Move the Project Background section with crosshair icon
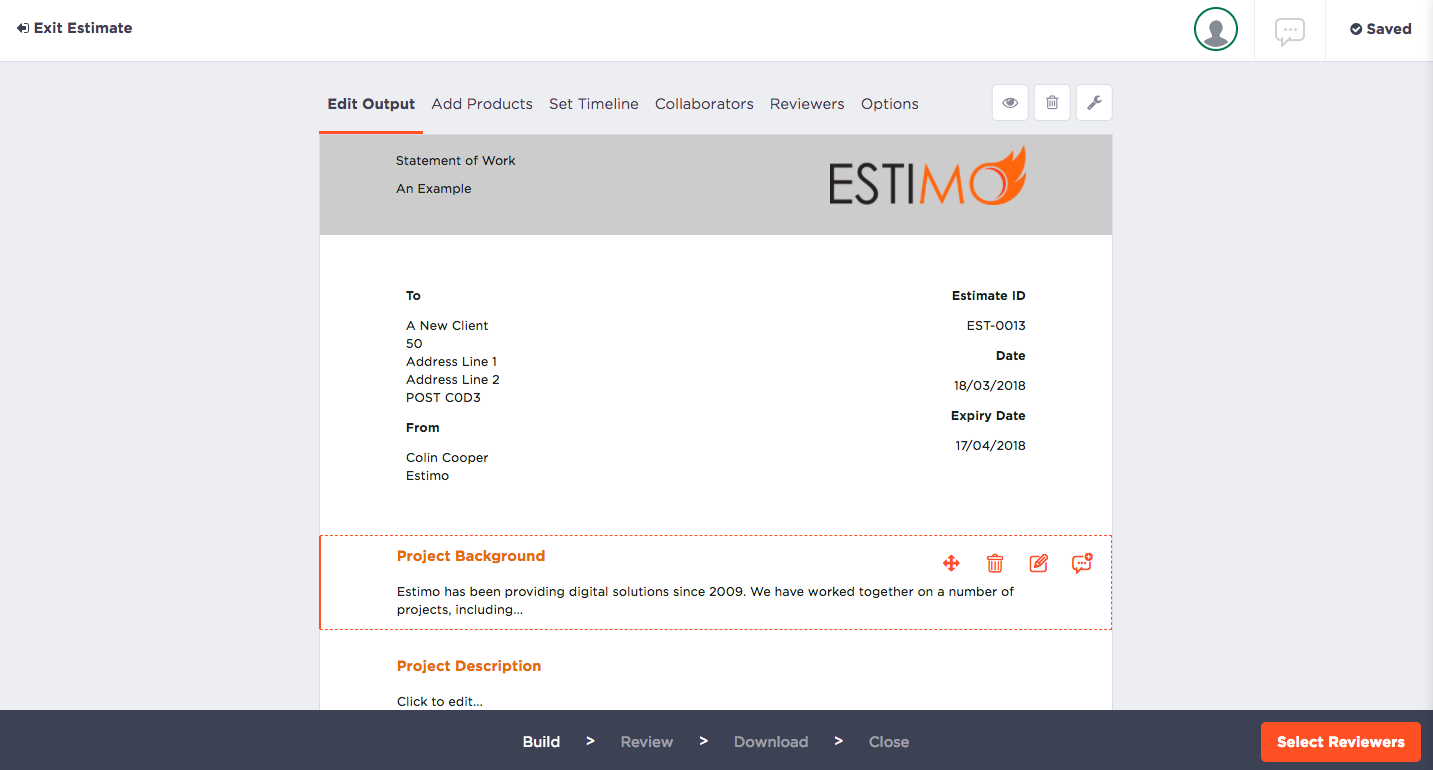1433x770 pixels. point(951,563)
